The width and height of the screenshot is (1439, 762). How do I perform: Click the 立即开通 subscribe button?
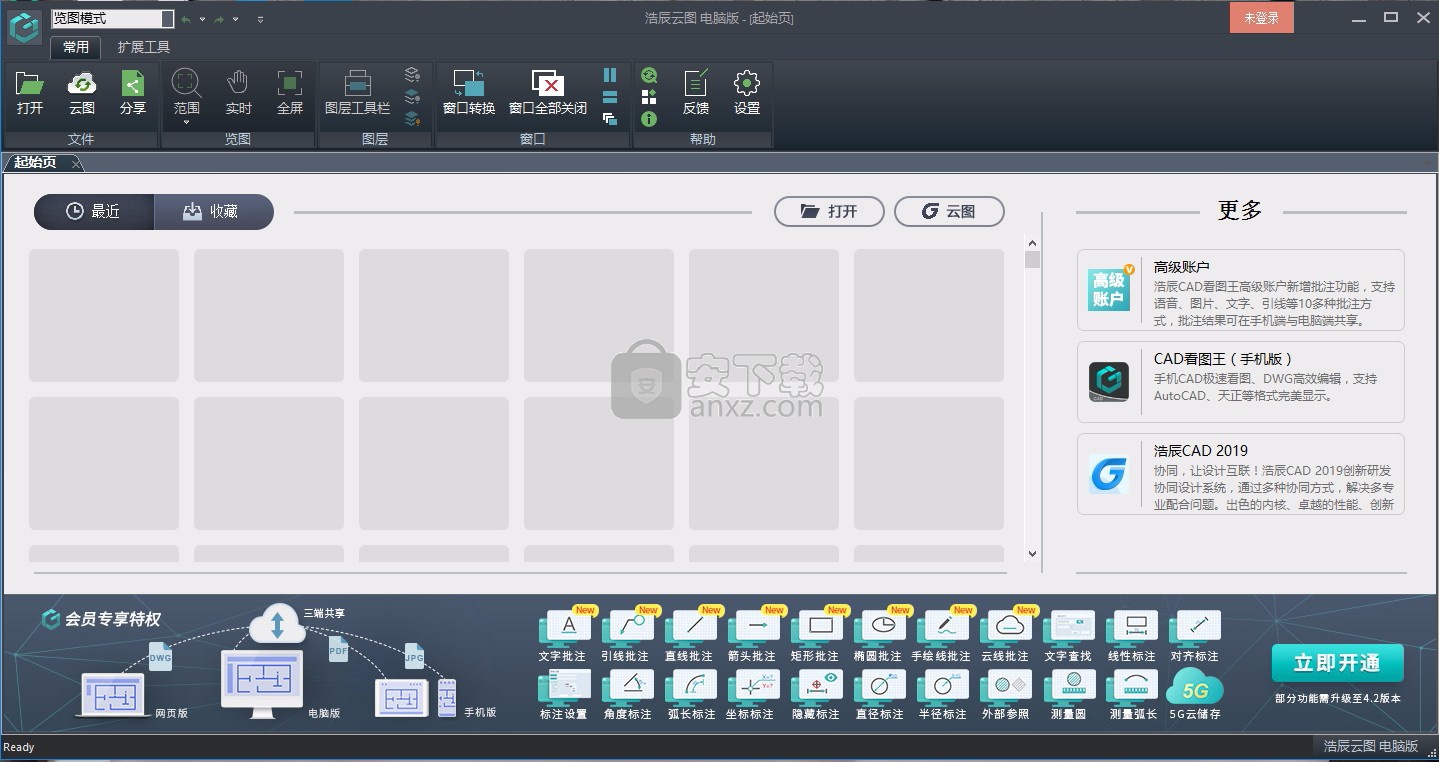click(1337, 663)
